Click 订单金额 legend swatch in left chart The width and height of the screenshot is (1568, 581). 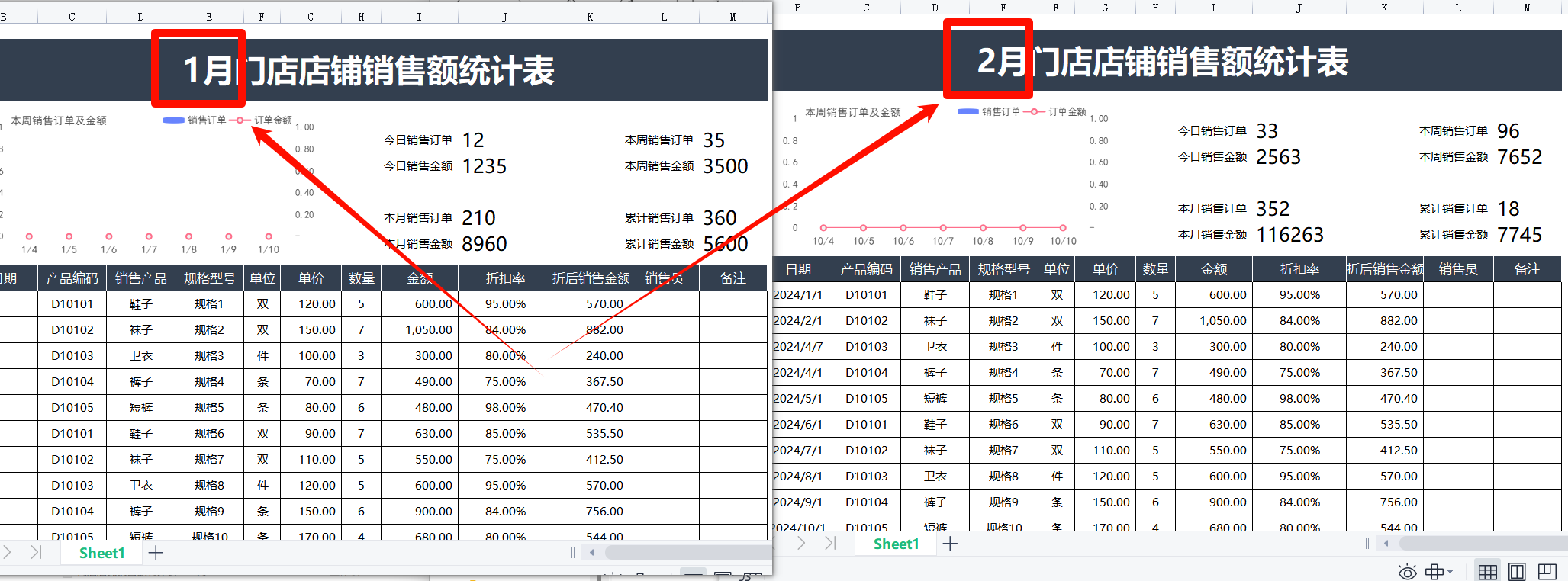pyautogui.click(x=240, y=120)
